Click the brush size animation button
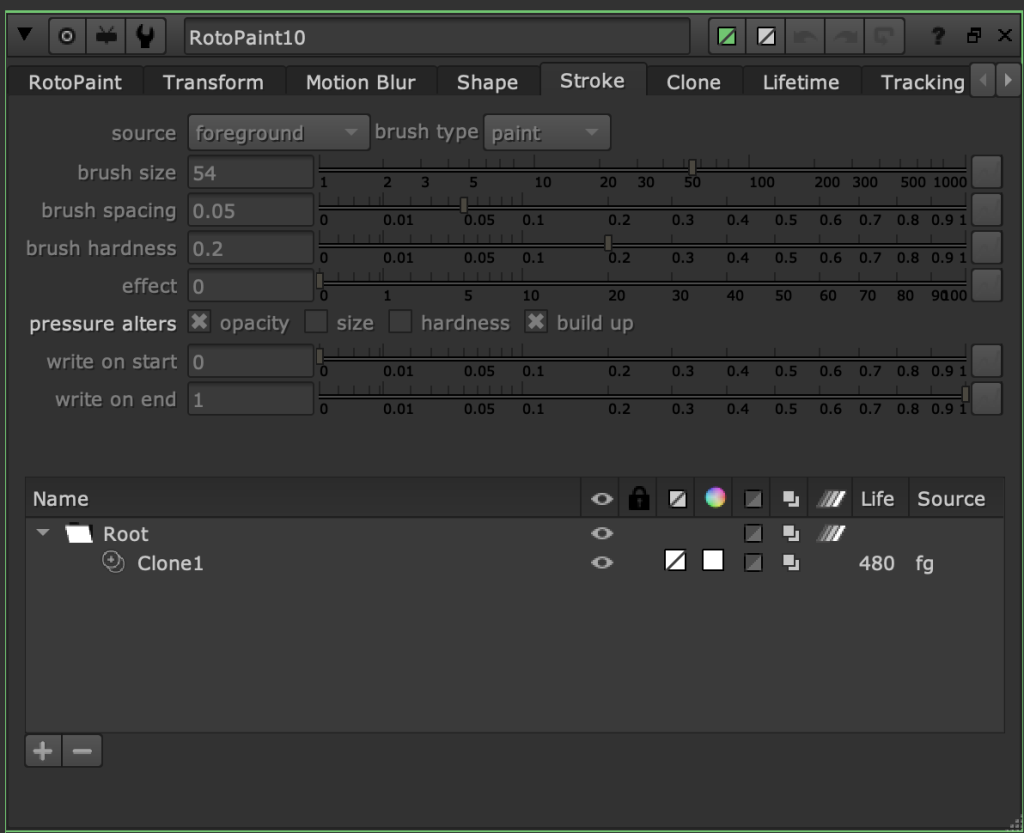The image size is (1024, 833). tap(986, 172)
